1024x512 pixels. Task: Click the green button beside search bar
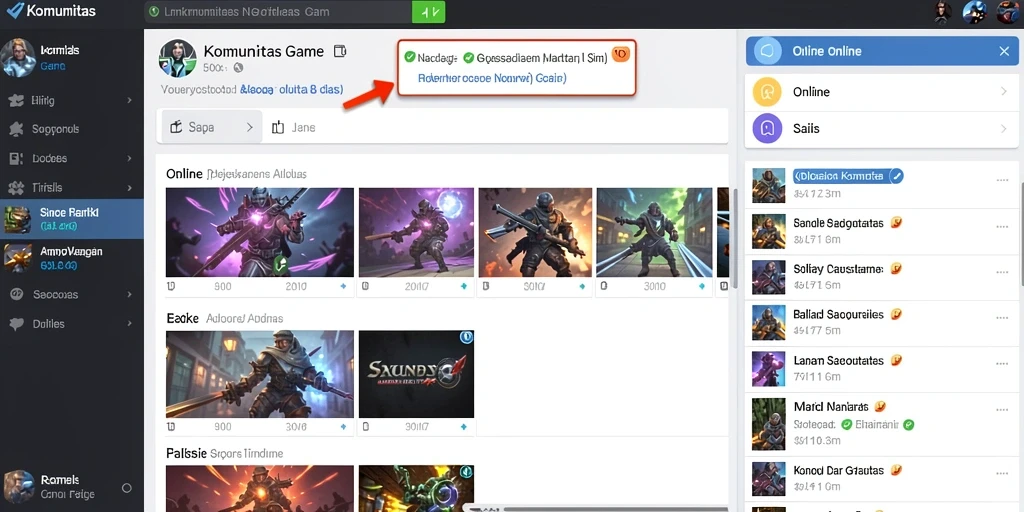click(x=428, y=12)
